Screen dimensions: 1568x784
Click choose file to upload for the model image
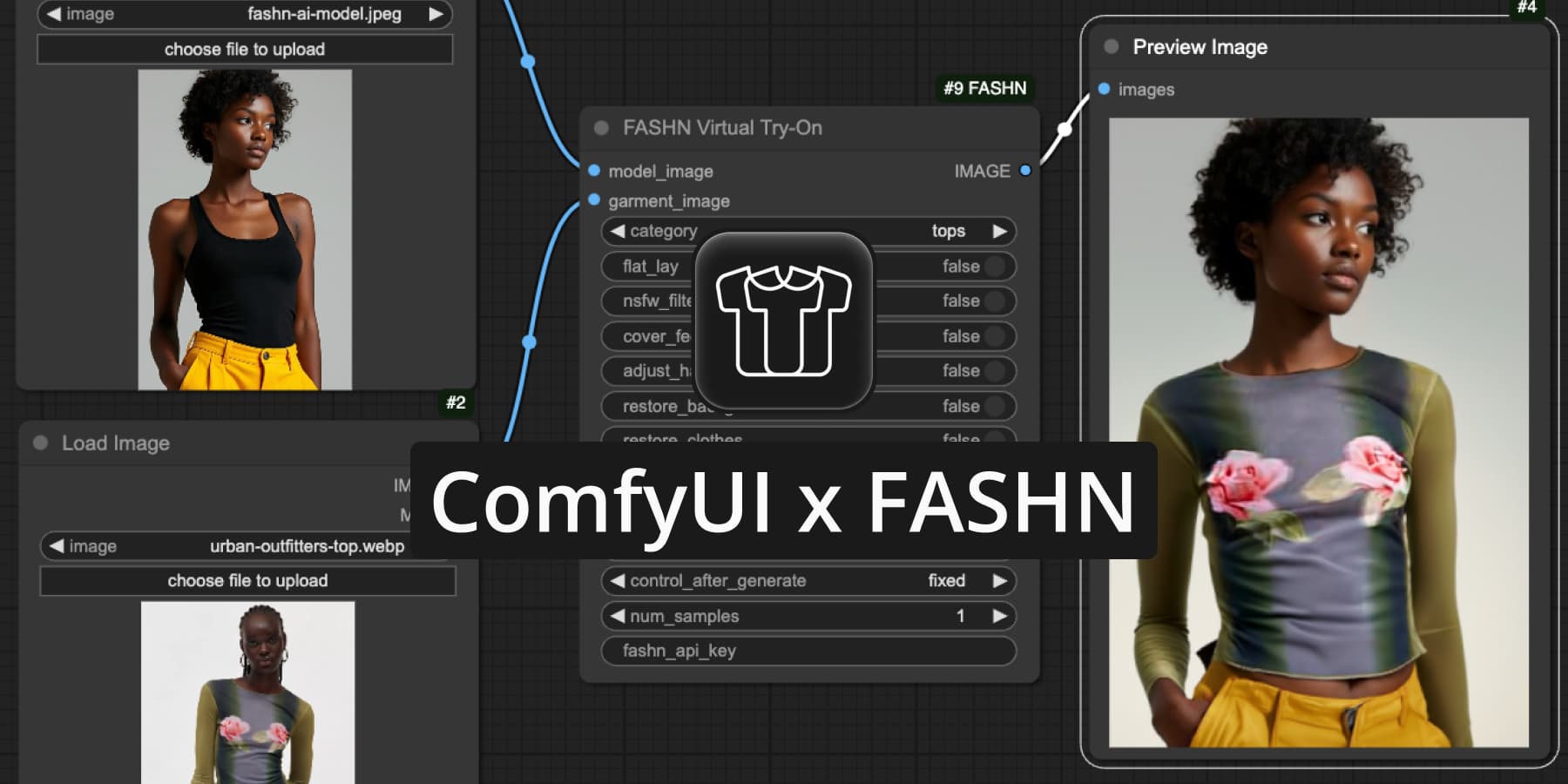[x=245, y=49]
